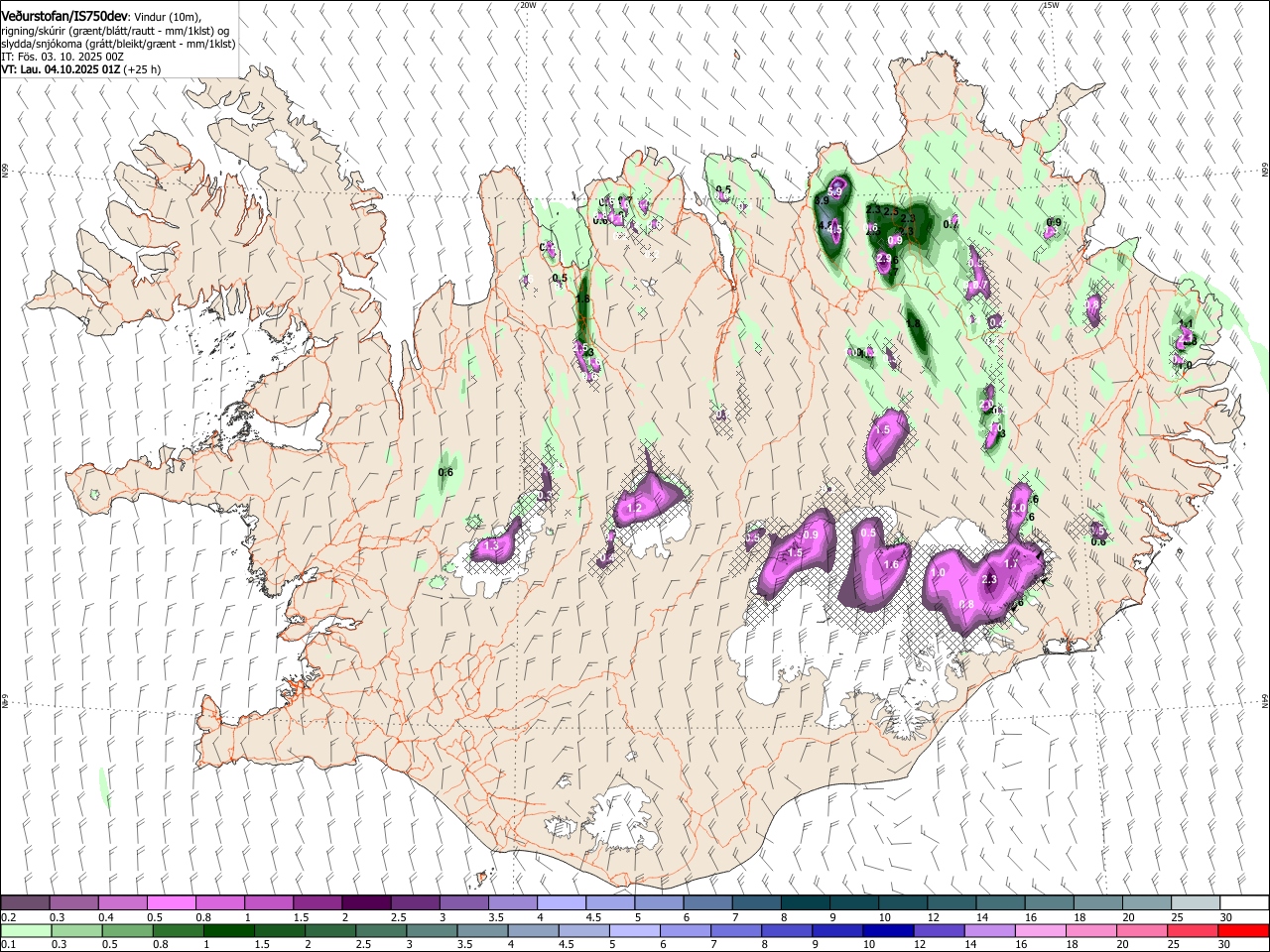Click the pale green 0.1–0.3 rain legend swatch
The height and width of the screenshot is (952, 1270).
click(25, 930)
